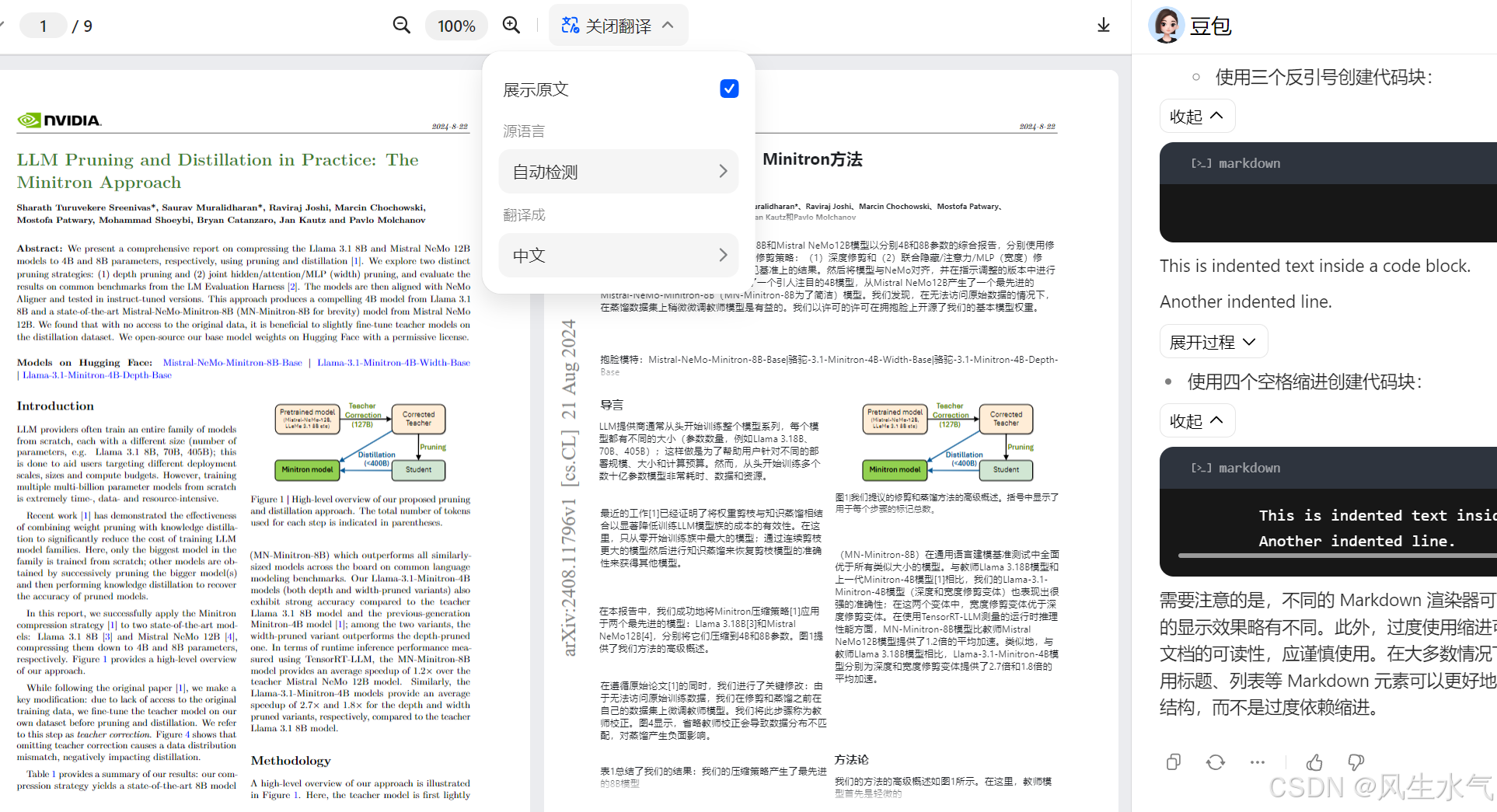Click the 'markdown' label in the first code block
Viewport: 1497px width, 812px height.
[x=1249, y=163]
